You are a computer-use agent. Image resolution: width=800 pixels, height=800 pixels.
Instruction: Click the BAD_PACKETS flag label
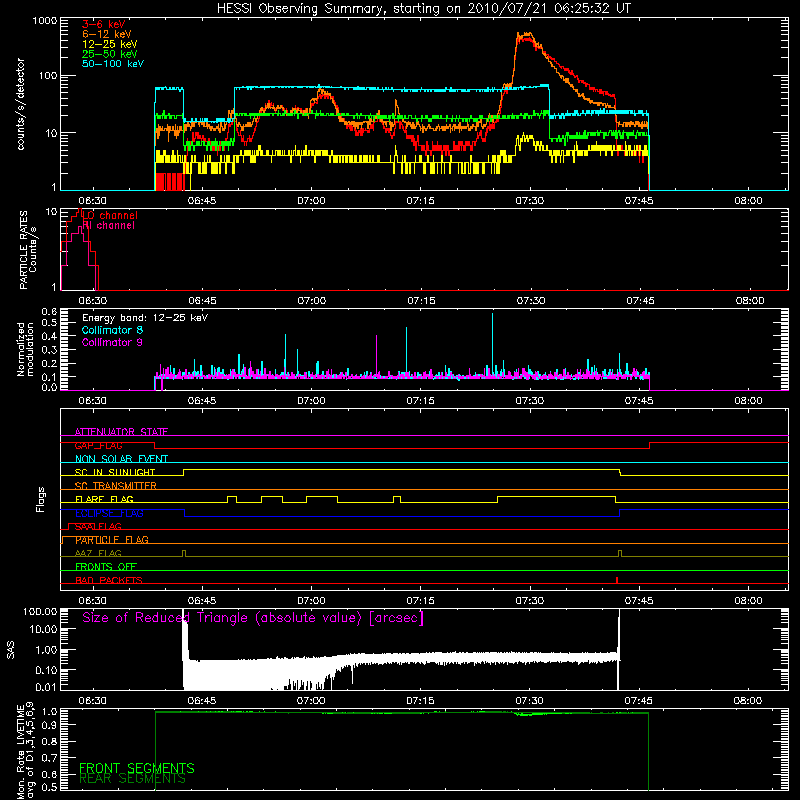coord(109,580)
